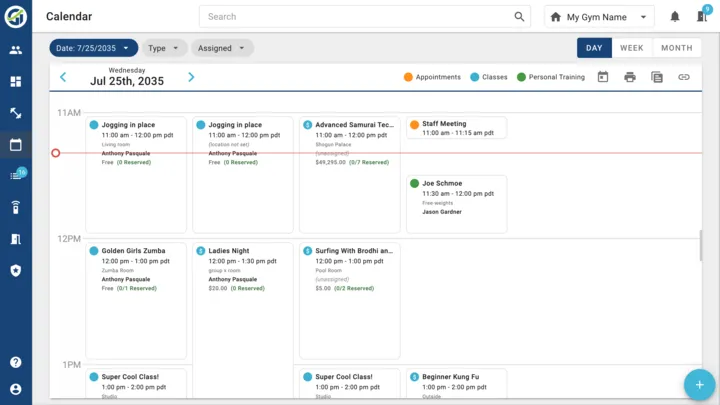Viewport: 720px width, 405px height.
Task: Open the Living room Jogging in place class
Action: (x=136, y=174)
